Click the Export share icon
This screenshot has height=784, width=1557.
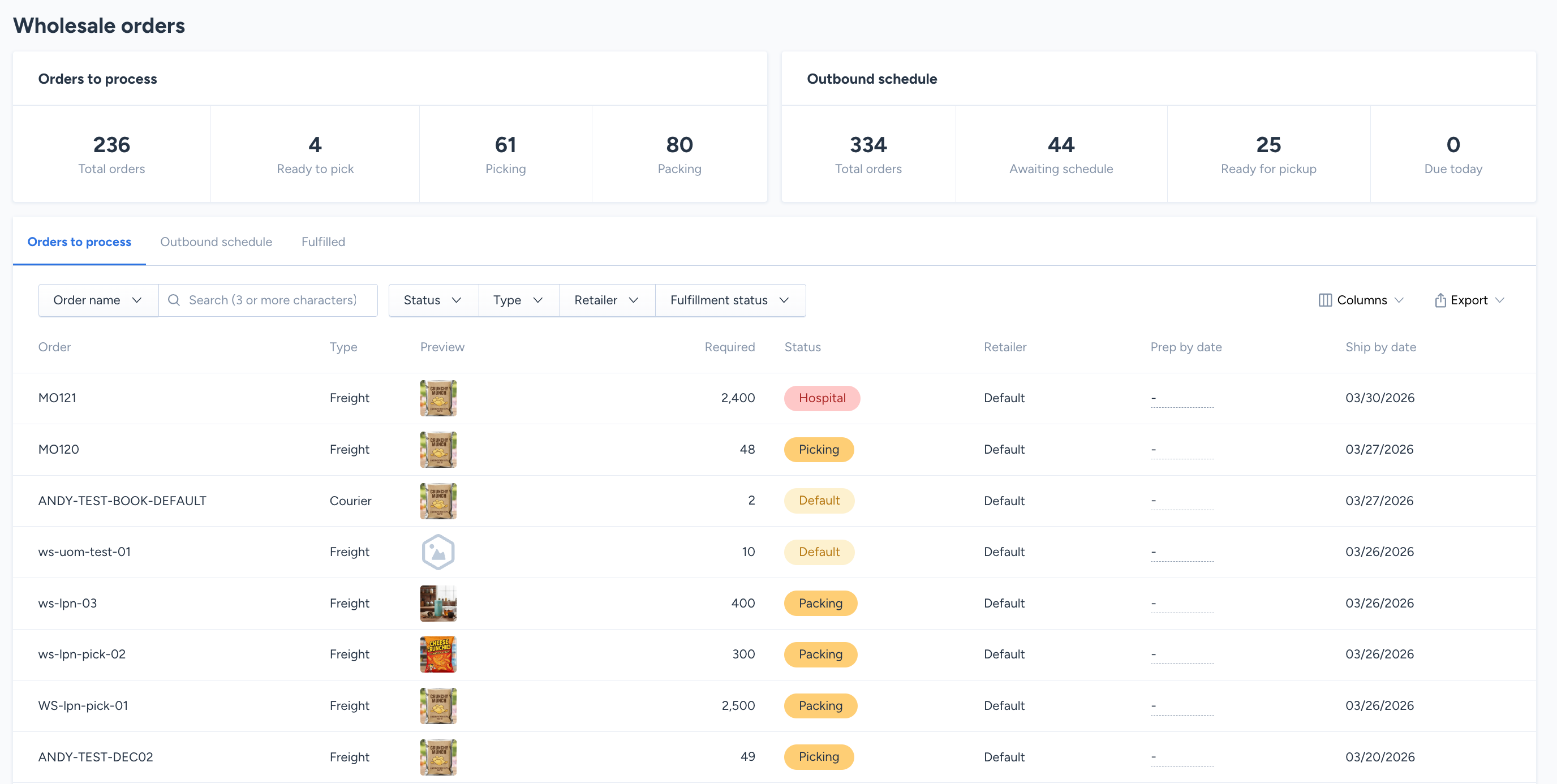pos(1440,300)
